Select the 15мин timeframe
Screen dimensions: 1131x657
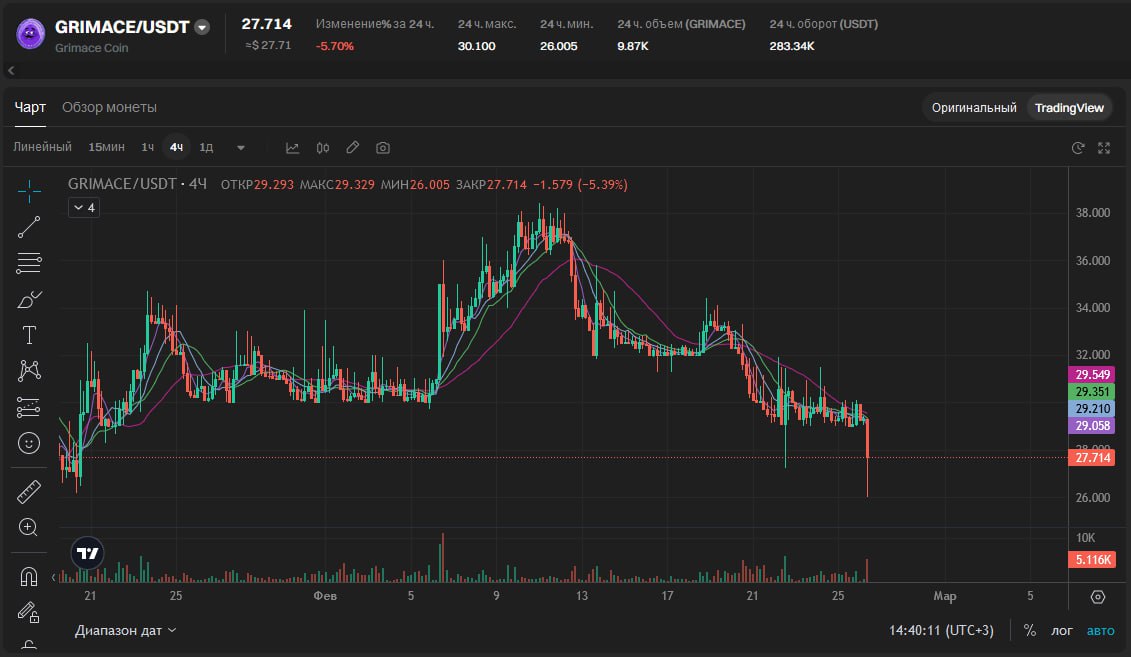106,147
